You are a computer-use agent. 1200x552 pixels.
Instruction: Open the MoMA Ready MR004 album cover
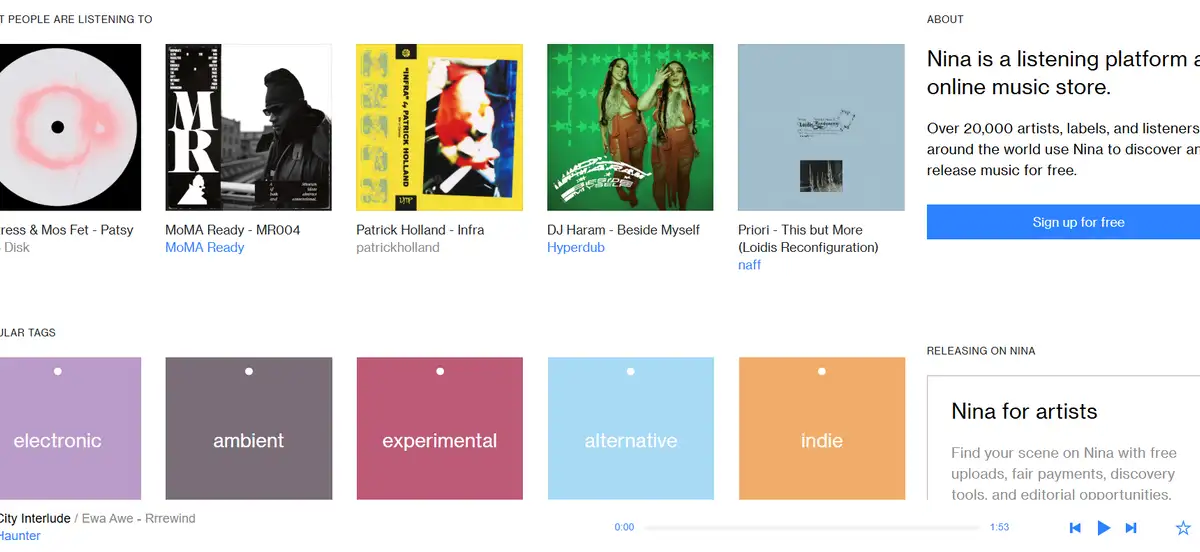pos(248,127)
